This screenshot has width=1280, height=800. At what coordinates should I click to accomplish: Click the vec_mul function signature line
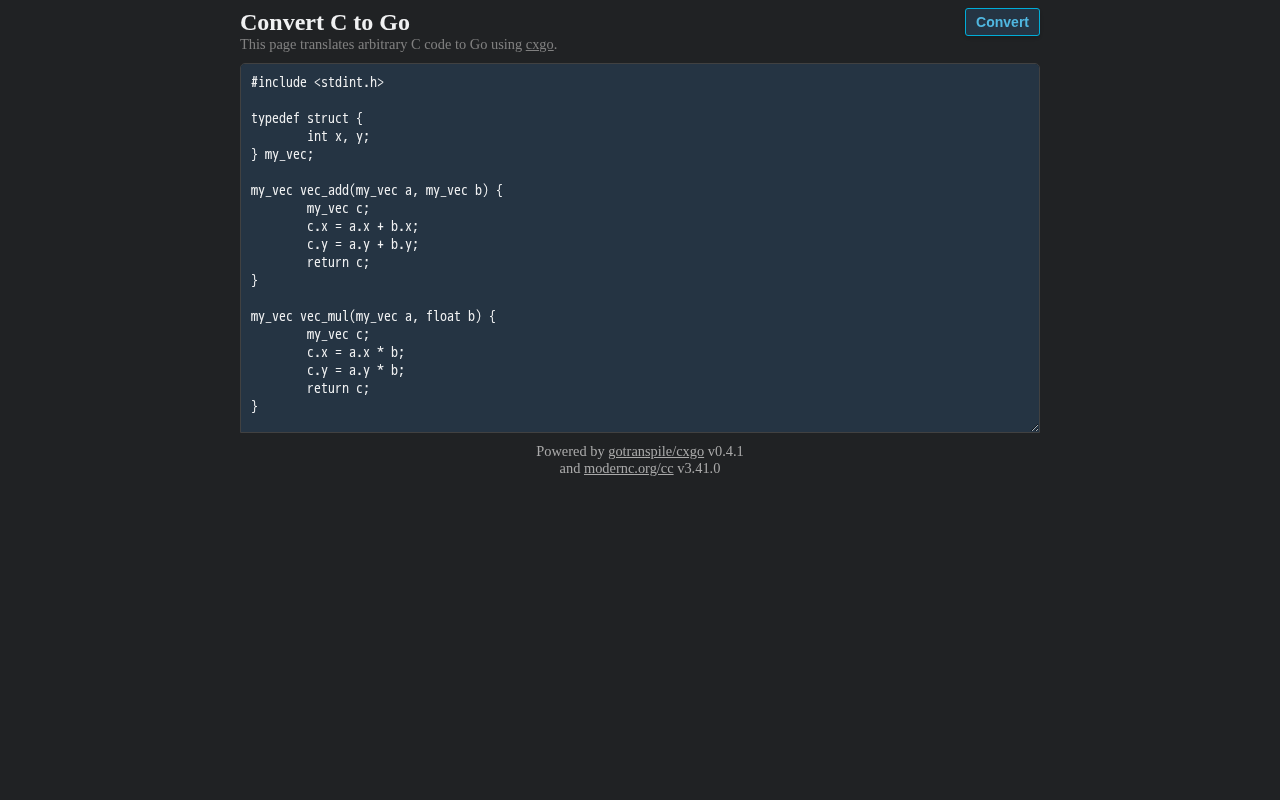[x=373, y=316]
